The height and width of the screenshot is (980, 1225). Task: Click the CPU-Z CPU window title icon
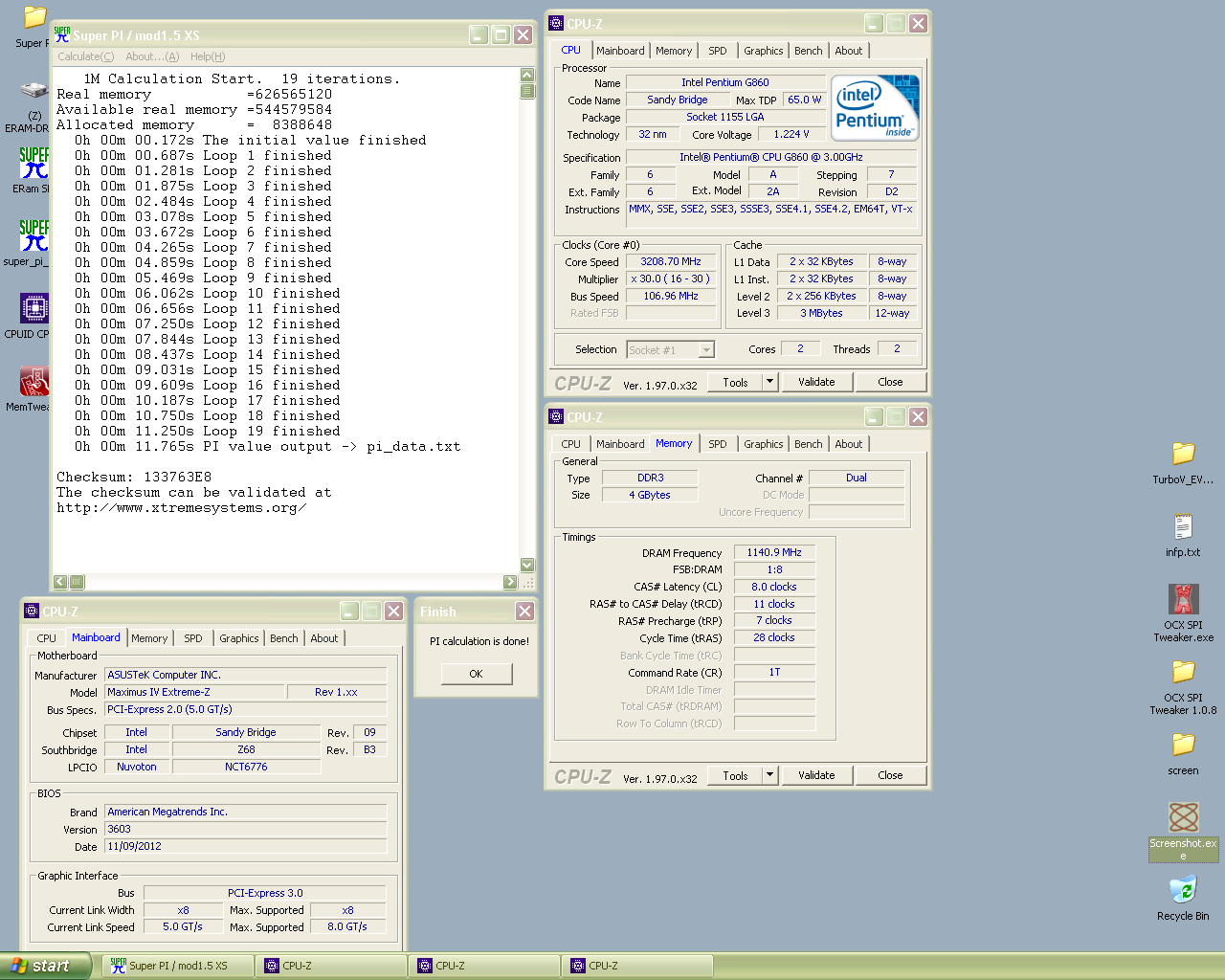(x=556, y=23)
